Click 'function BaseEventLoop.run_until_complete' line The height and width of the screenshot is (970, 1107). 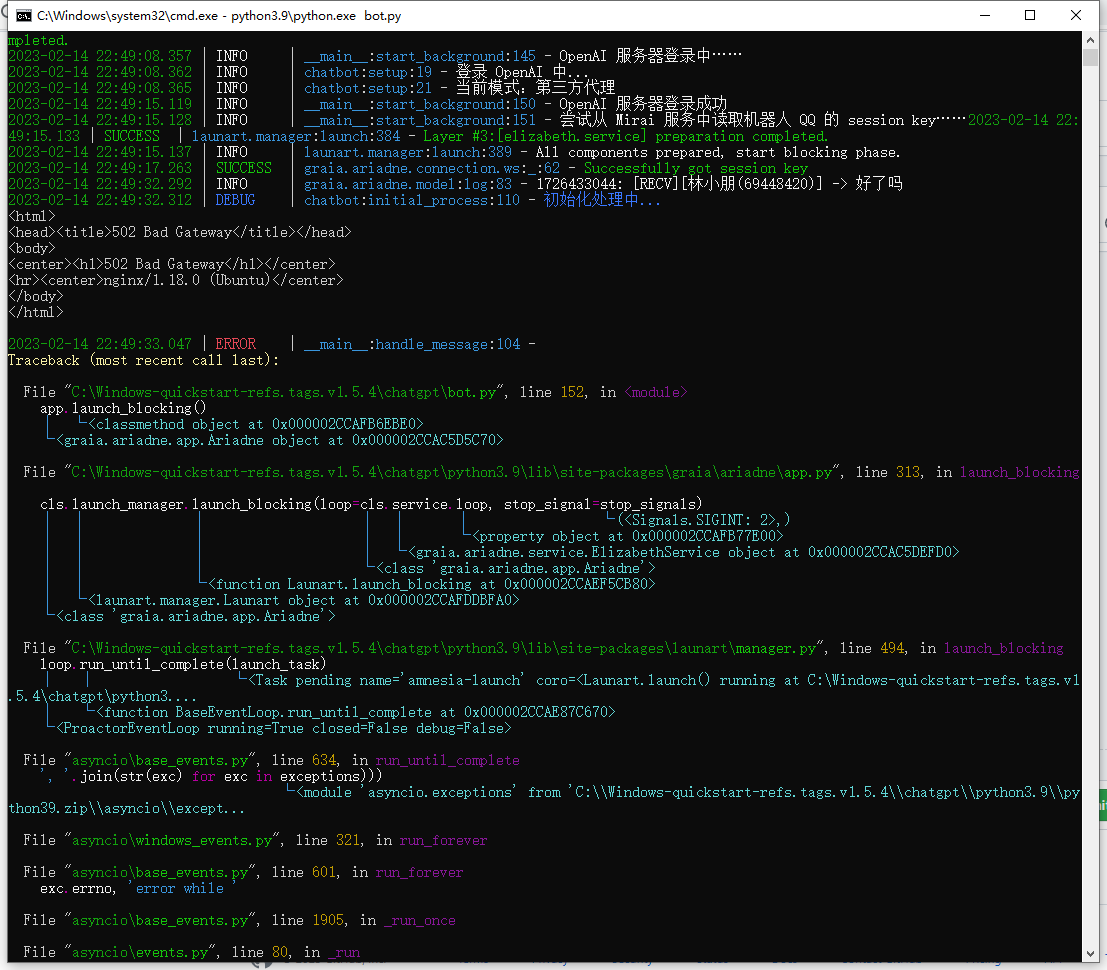[355, 712]
